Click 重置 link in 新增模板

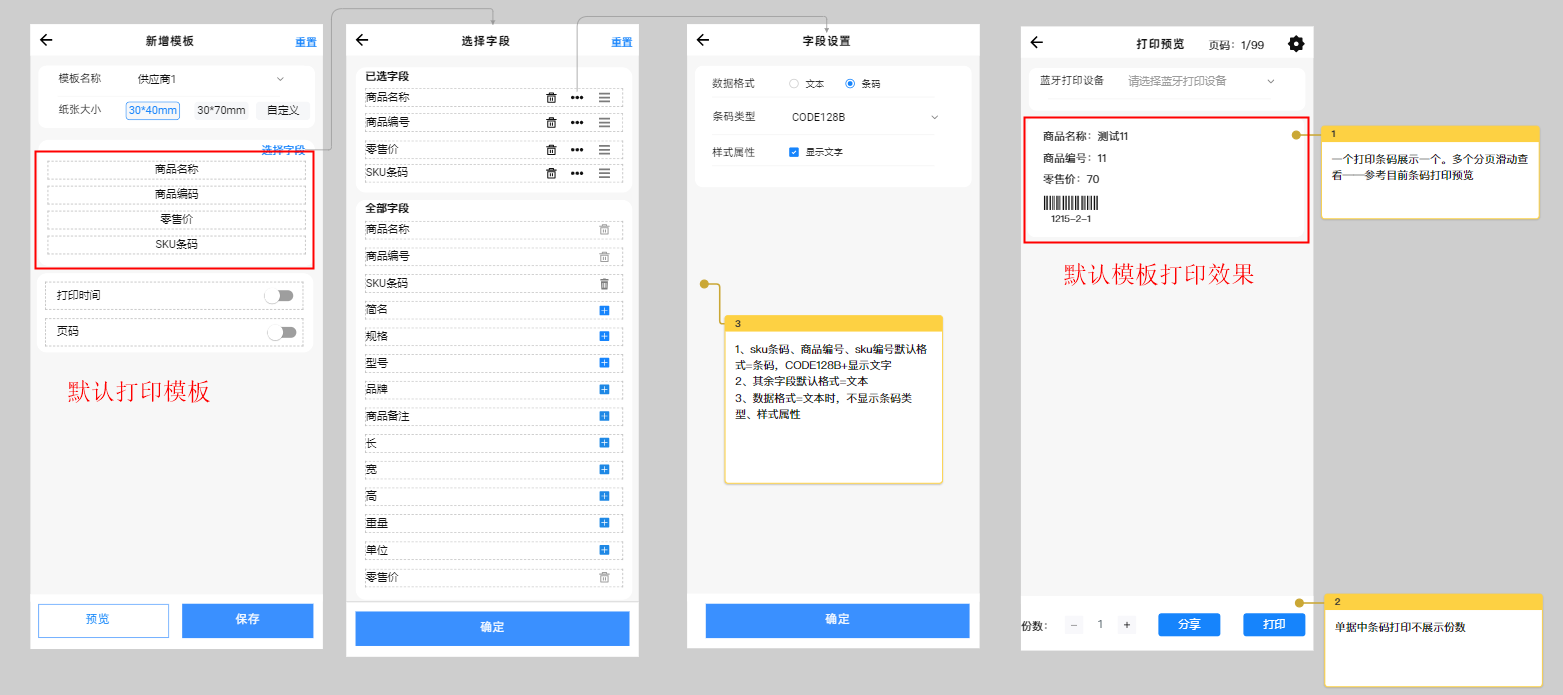[x=306, y=42]
